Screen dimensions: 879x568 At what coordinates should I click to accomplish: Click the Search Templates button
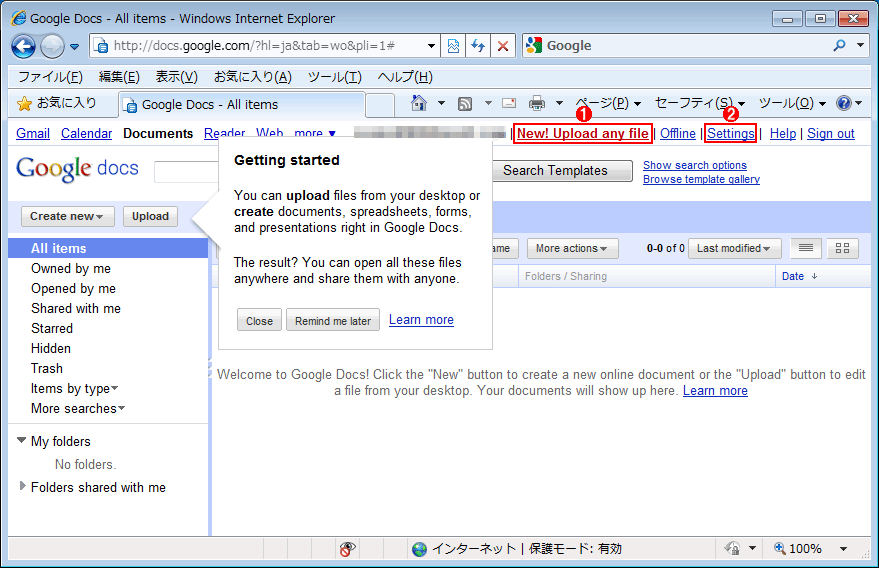(x=562, y=171)
